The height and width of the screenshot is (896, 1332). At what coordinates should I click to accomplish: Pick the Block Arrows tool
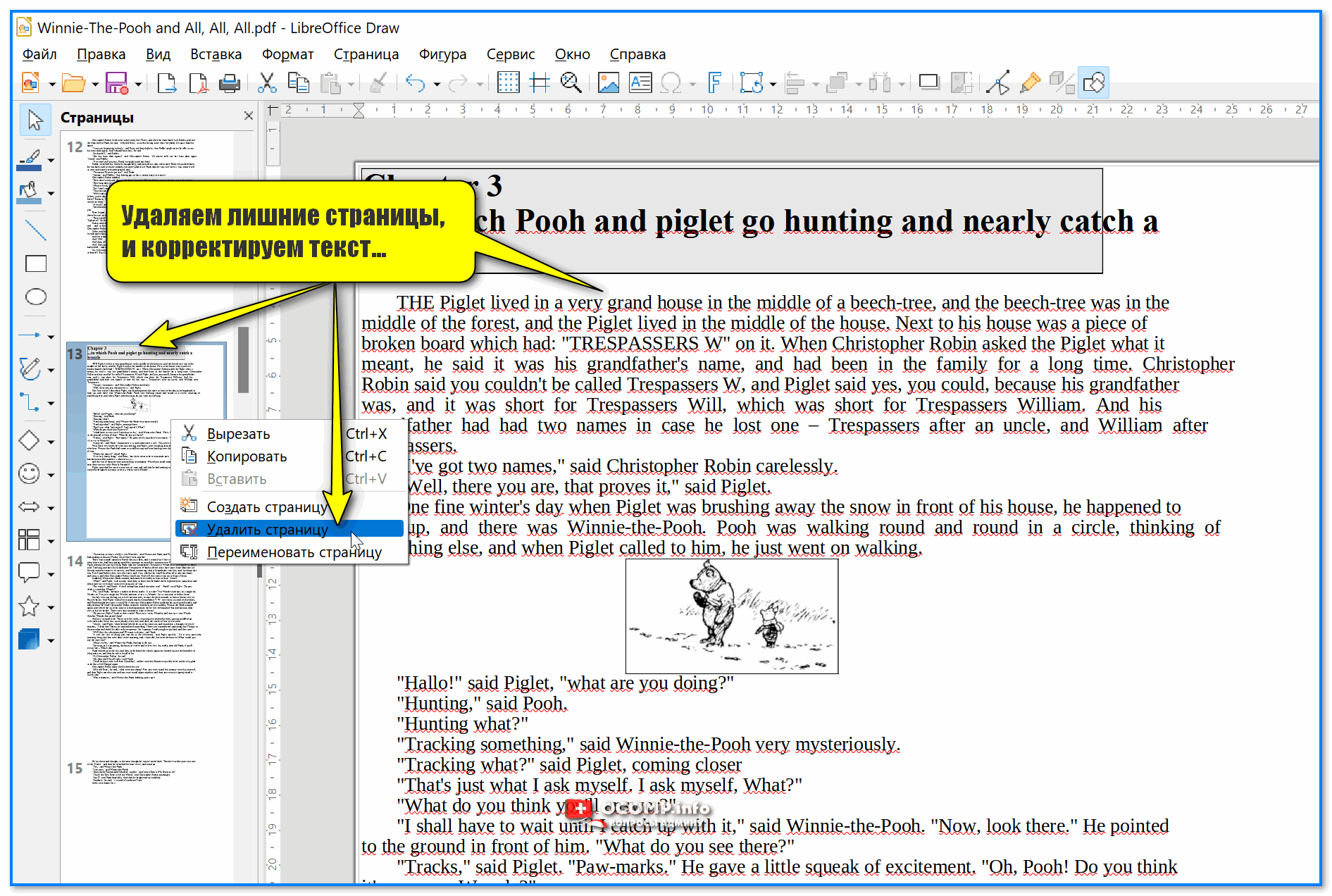29,506
